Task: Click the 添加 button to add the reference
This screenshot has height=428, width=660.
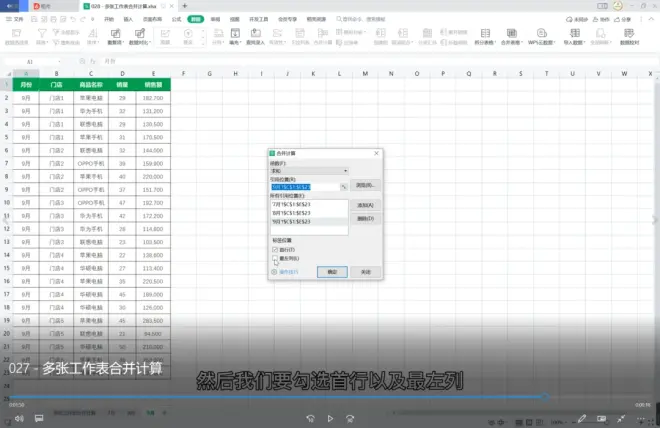Action: 365,205
